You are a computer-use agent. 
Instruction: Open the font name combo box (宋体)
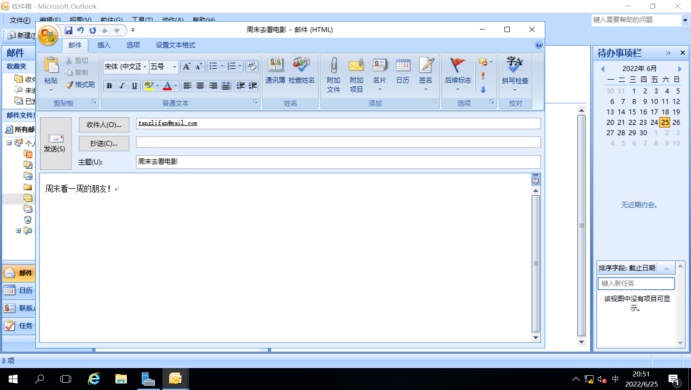point(126,67)
